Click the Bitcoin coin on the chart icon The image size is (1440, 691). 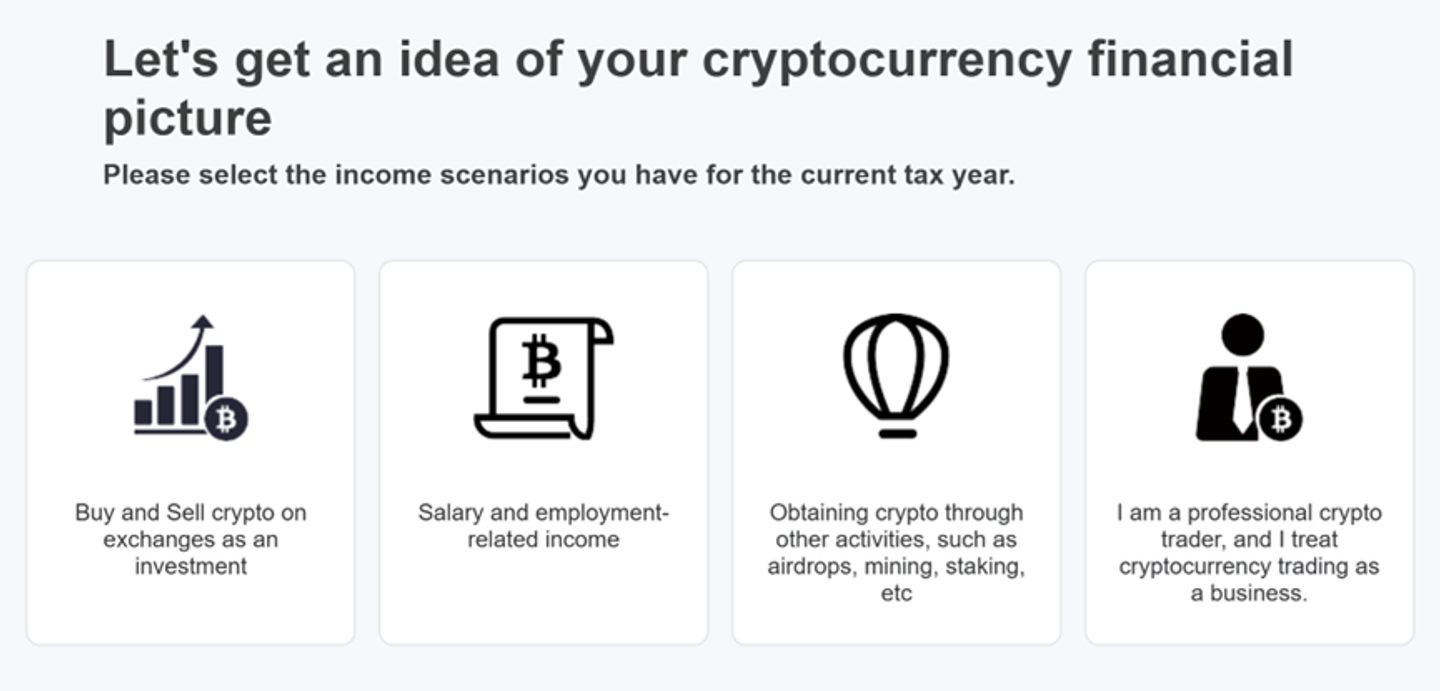tap(226, 419)
